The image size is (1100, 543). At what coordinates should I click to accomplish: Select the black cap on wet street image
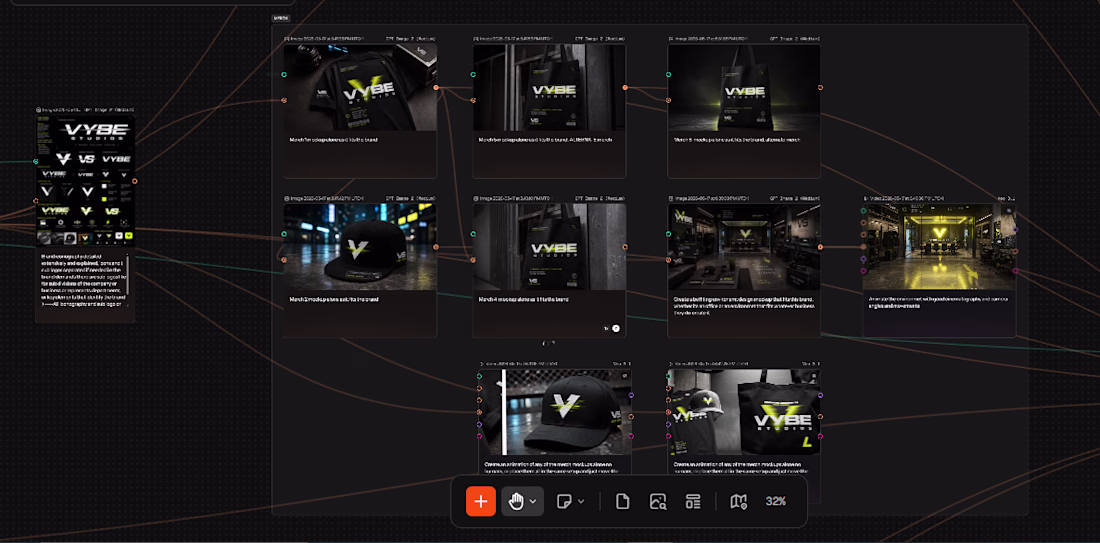[360, 246]
